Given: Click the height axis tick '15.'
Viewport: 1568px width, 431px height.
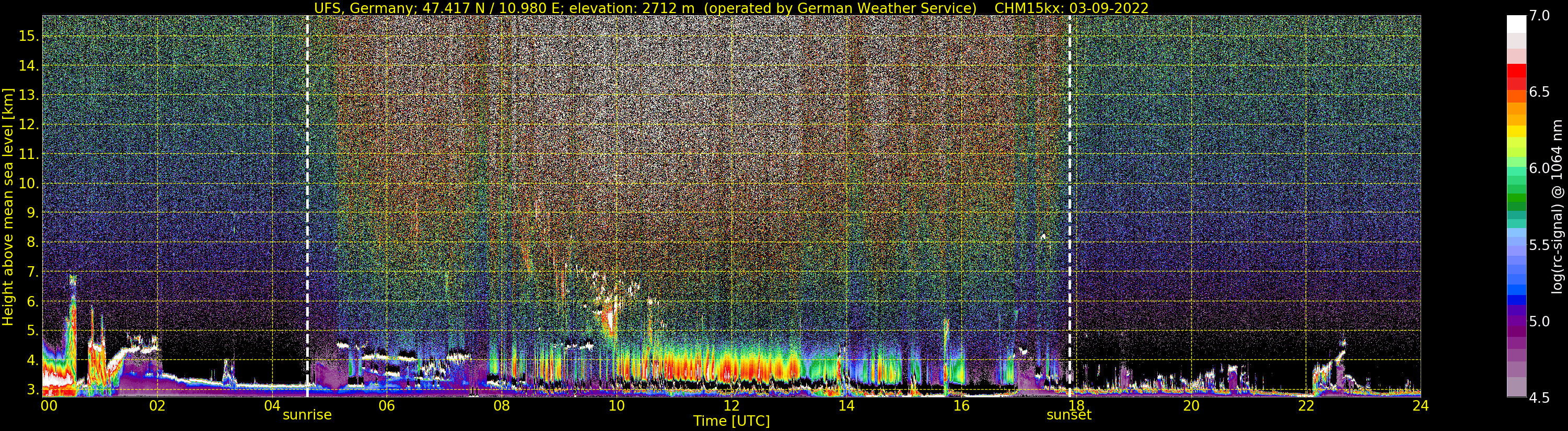Looking at the screenshot, I should click(x=29, y=36).
